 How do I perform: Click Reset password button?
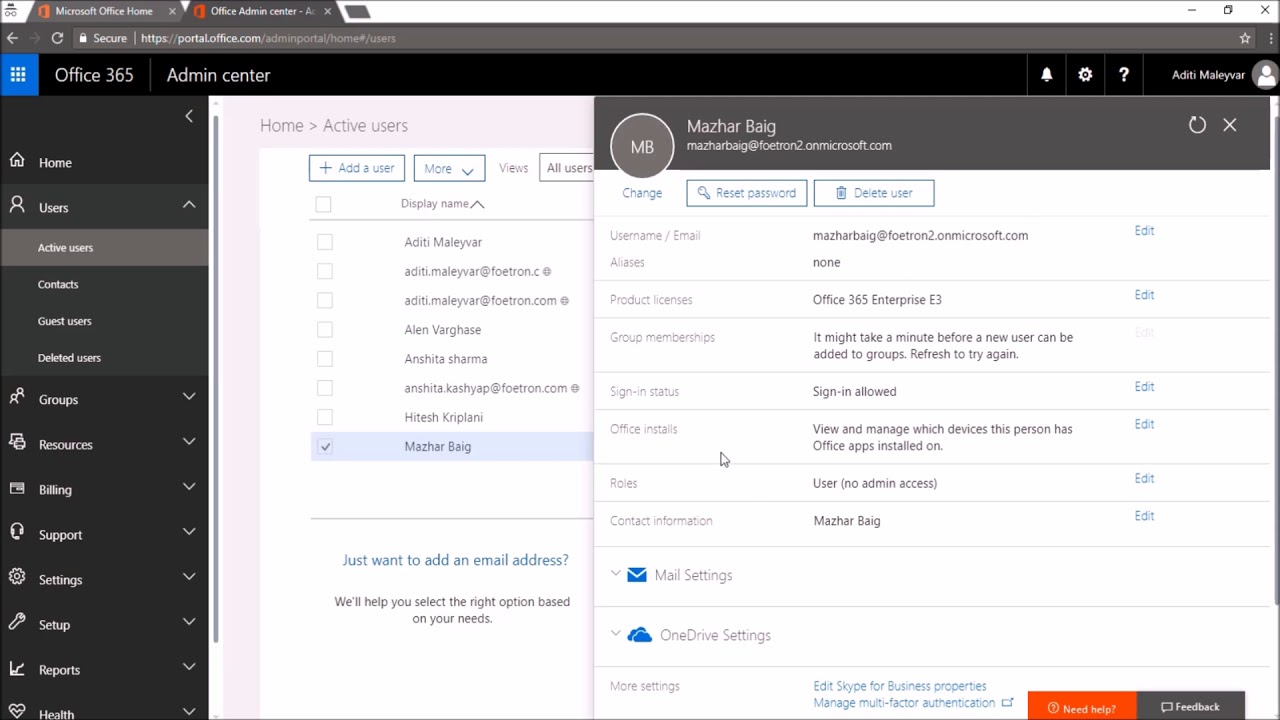click(747, 193)
